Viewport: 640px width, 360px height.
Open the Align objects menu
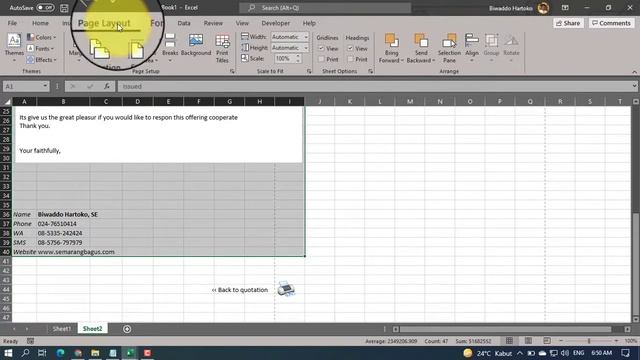471,48
